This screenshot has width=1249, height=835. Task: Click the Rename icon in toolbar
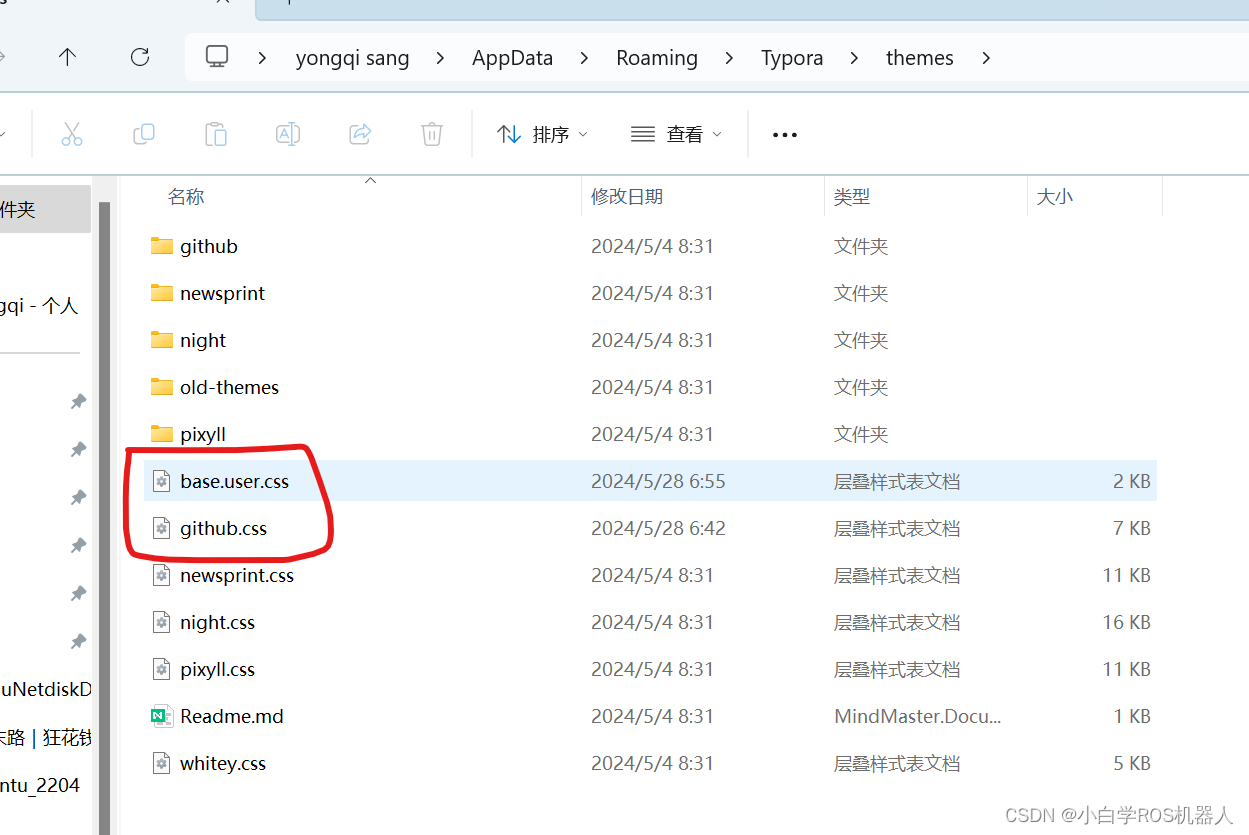point(288,134)
